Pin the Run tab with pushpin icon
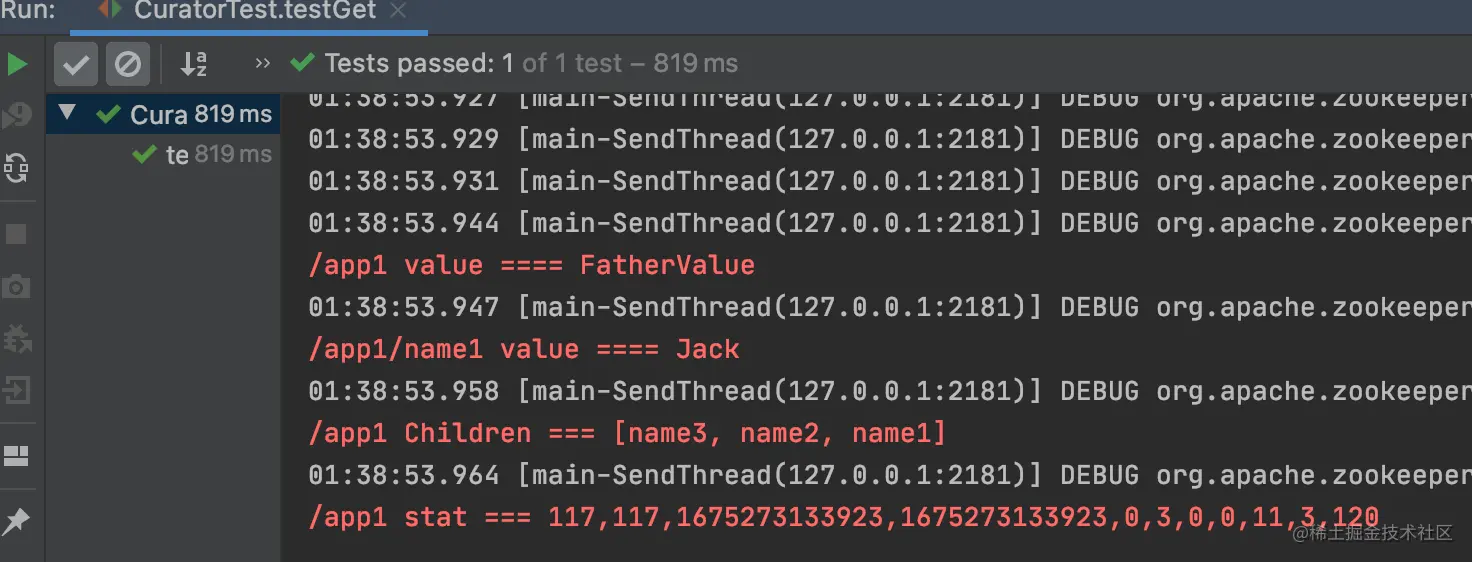1472x562 pixels. tap(17, 521)
